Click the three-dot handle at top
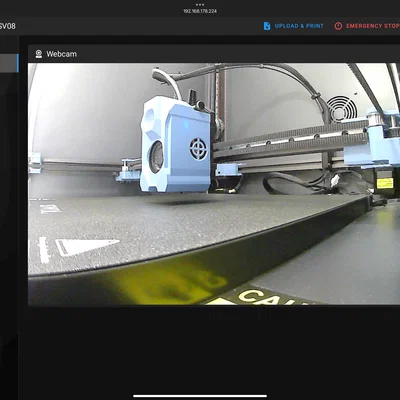Viewport: 400px width, 400px height. tap(200, 5)
